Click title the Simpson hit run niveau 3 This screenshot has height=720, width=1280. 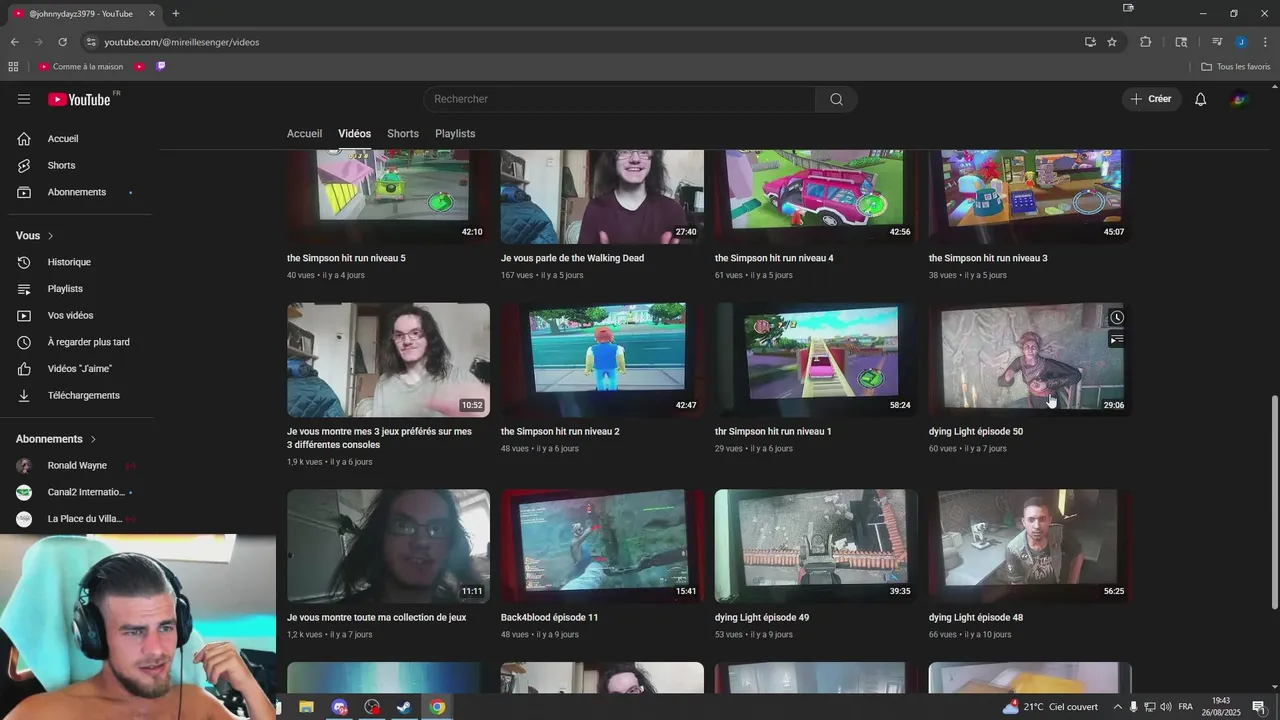tap(988, 258)
